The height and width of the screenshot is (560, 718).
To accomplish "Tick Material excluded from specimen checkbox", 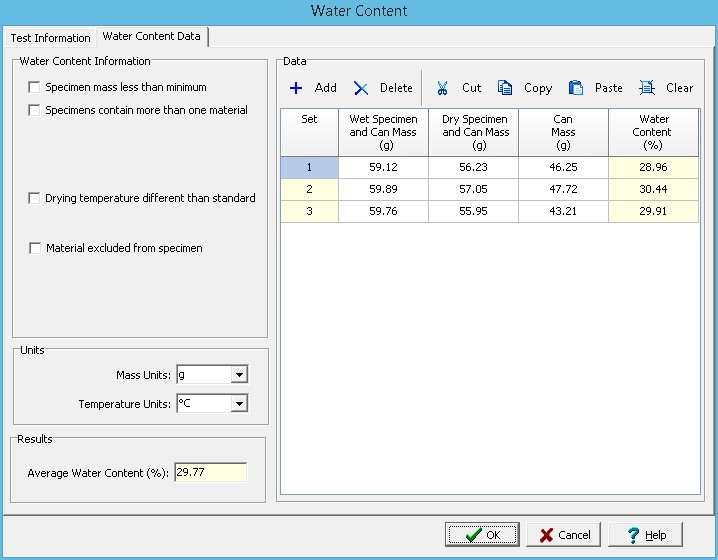I will 35,248.
